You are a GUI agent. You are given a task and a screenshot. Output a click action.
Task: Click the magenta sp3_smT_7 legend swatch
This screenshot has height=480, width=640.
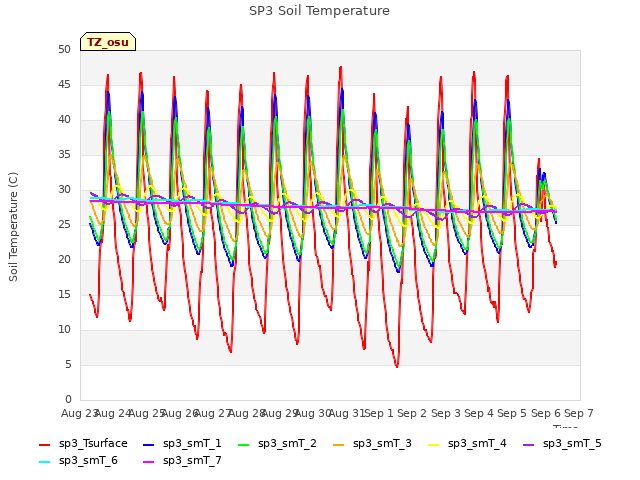tap(149, 462)
